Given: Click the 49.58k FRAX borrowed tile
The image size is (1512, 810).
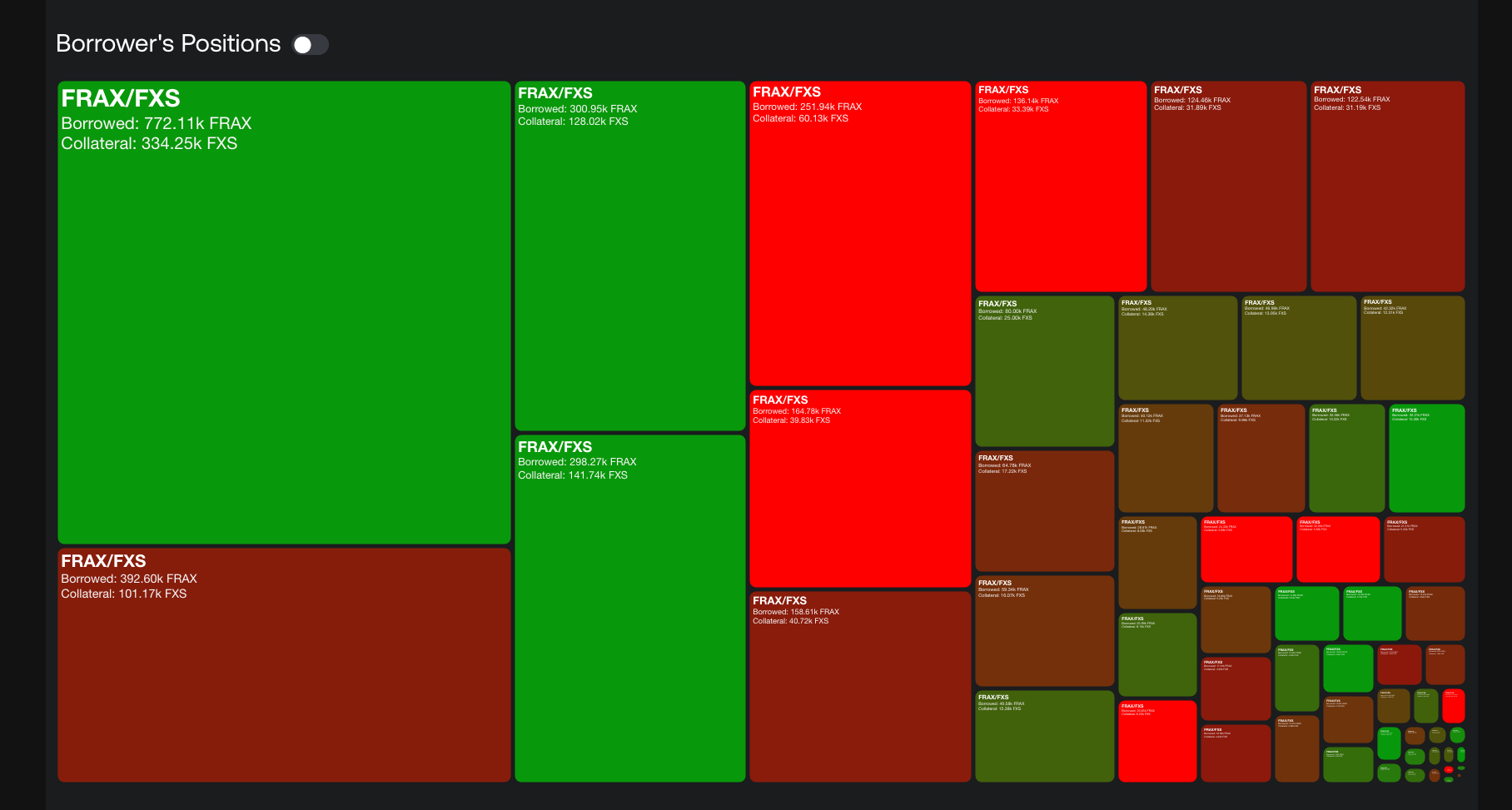Looking at the screenshot, I should (x=1044, y=736).
